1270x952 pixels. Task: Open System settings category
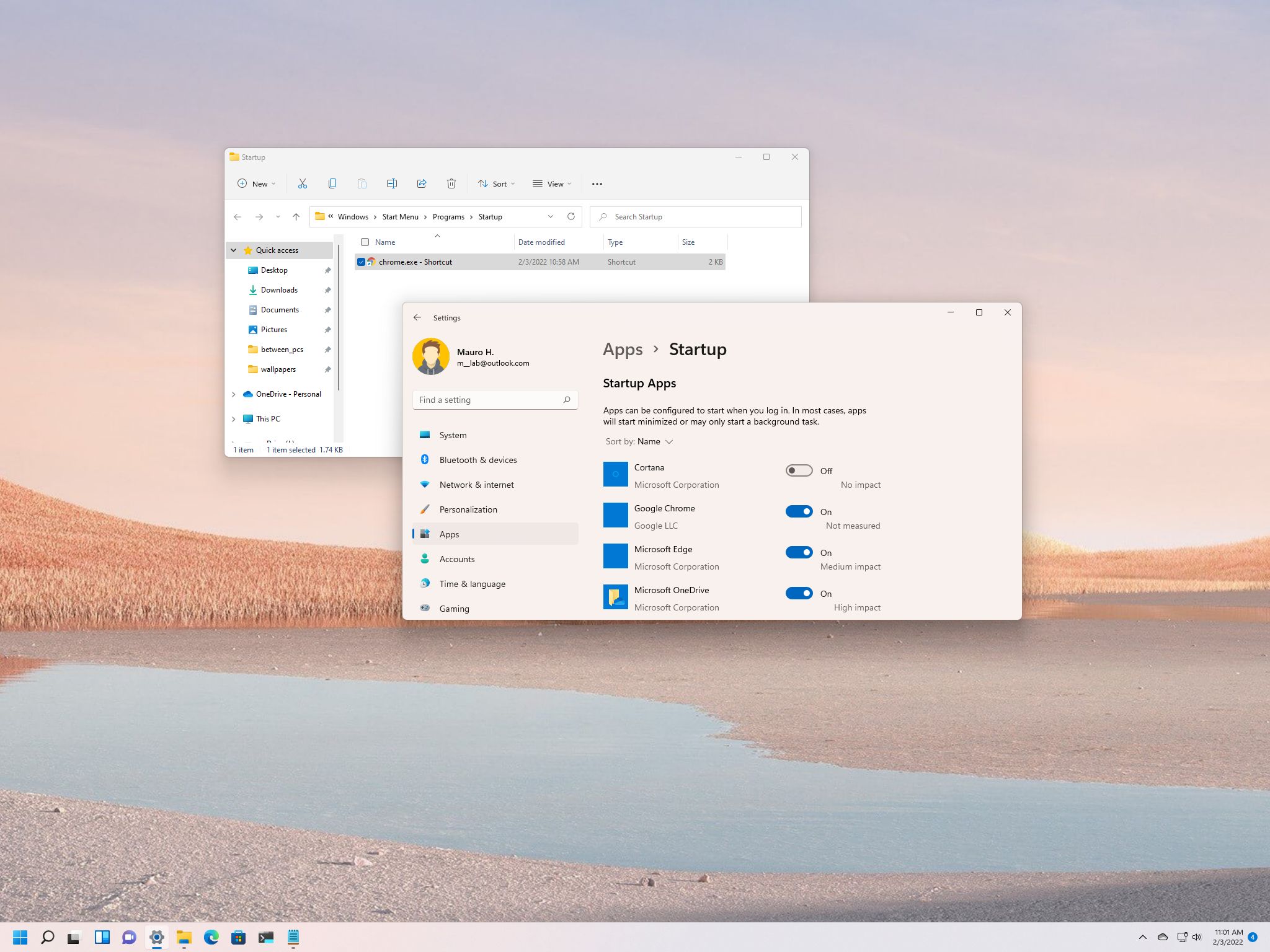(495, 435)
